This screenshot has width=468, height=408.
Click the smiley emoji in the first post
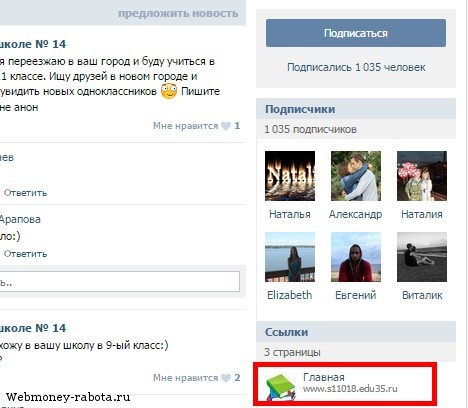(169, 91)
